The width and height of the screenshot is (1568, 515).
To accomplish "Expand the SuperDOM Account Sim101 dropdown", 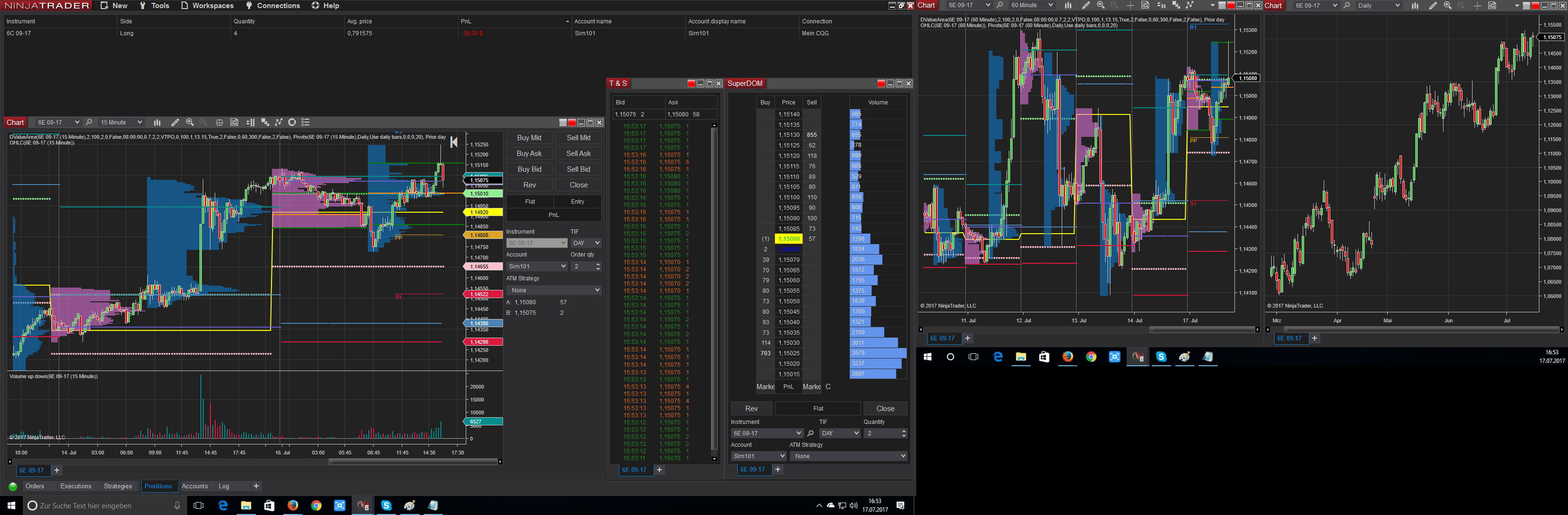I will pos(758,456).
